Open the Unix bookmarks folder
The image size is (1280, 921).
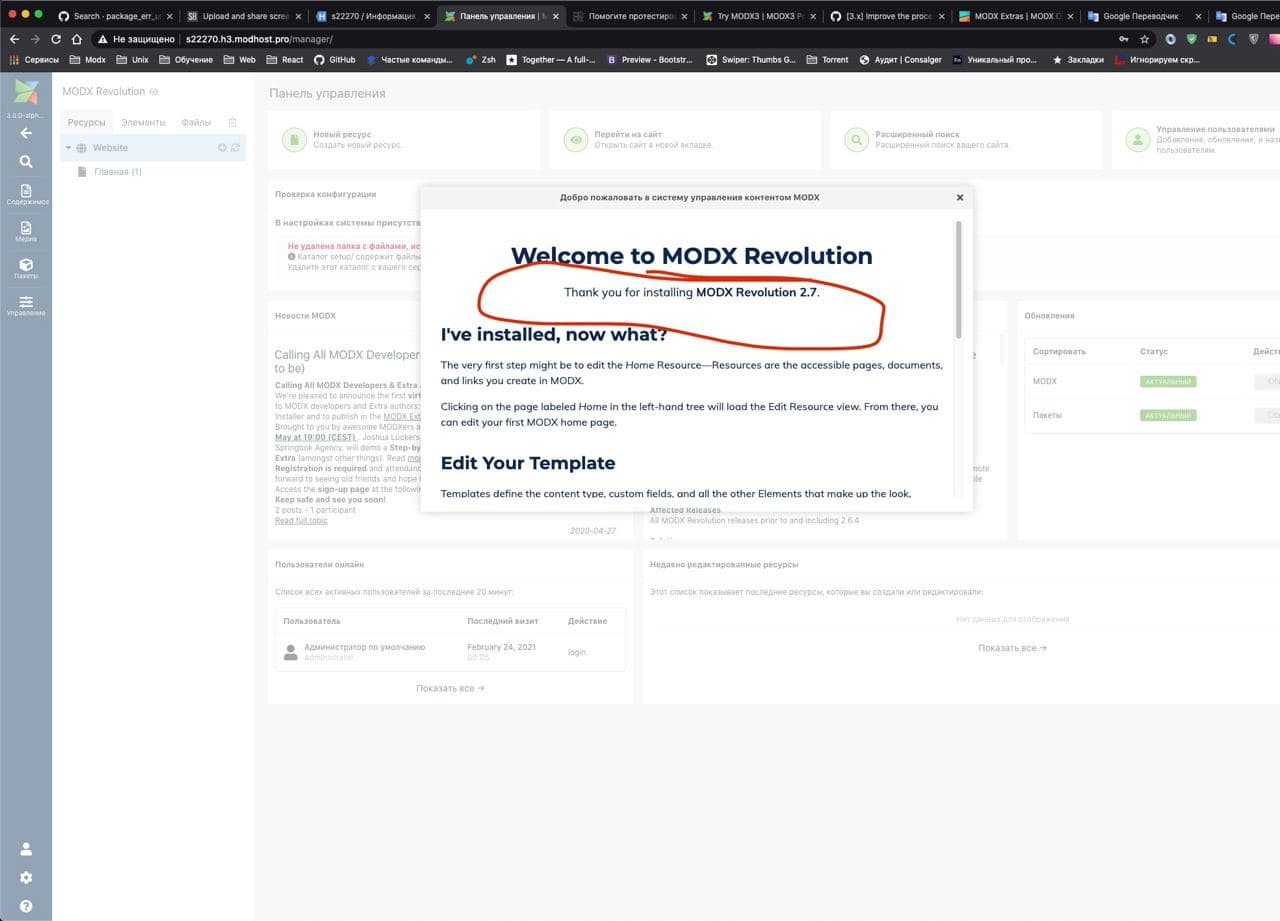[131, 60]
